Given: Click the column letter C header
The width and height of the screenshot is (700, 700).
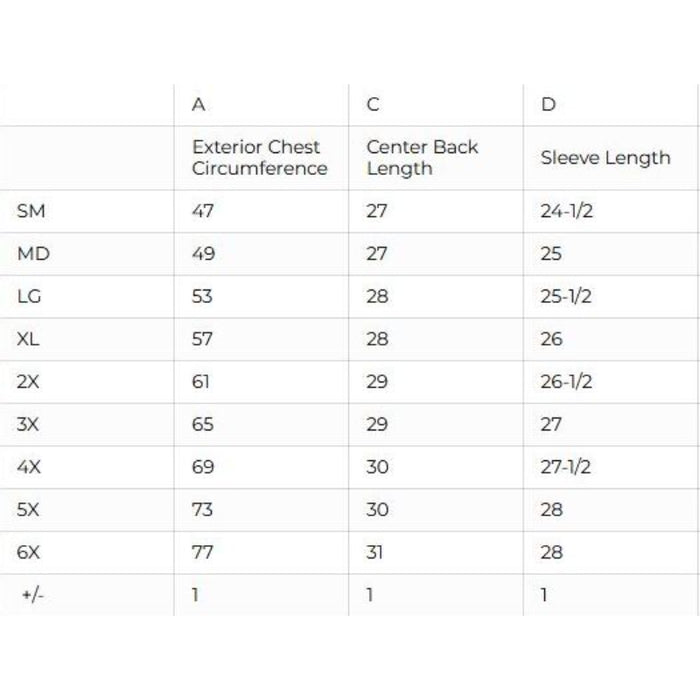Looking at the screenshot, I should pos(373,105).
